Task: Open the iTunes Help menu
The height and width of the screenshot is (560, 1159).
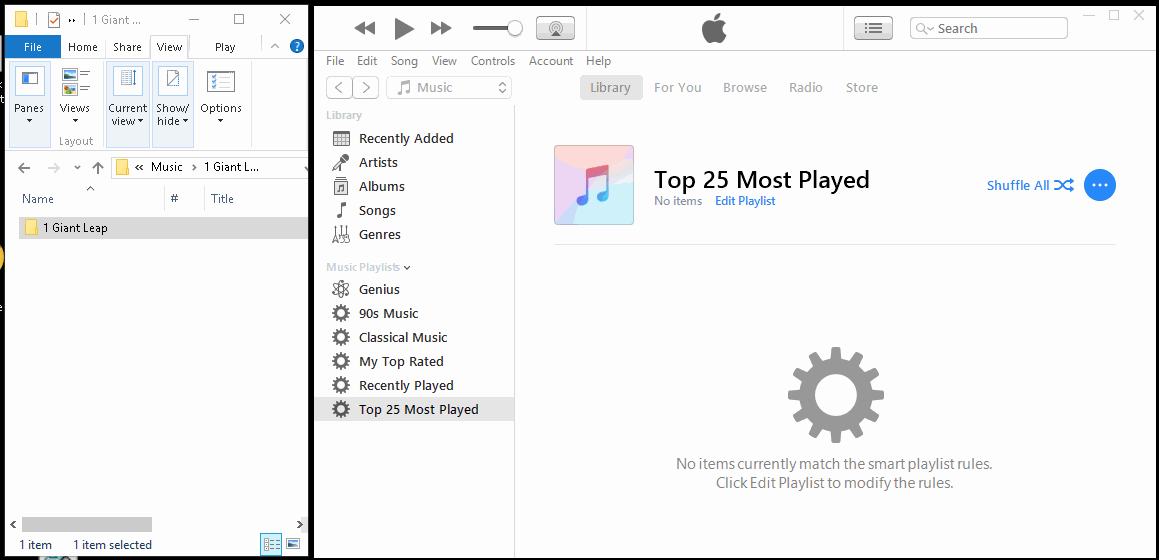Action: click(x=599, y=61)
